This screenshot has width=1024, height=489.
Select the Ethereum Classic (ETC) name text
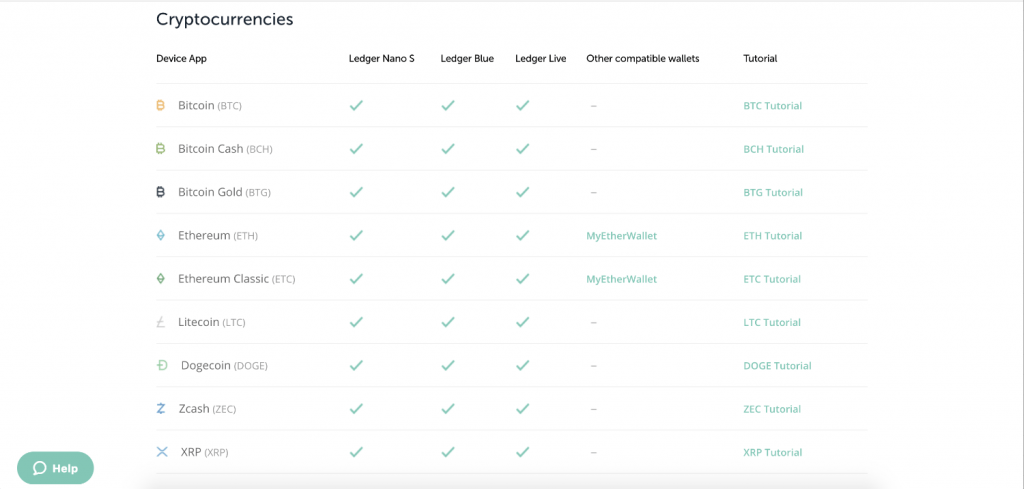coord(236,279)
